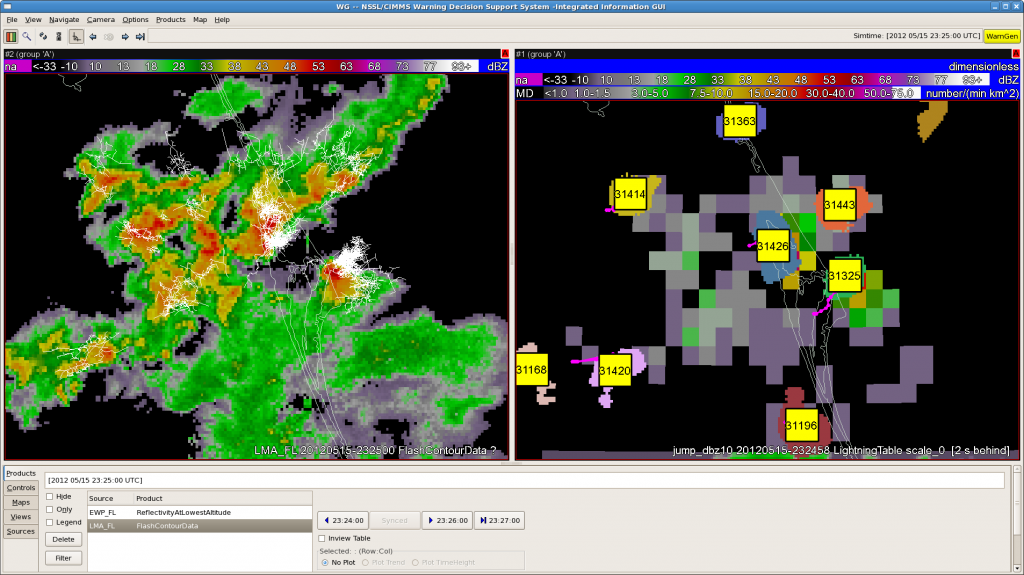The width and height of the screenshot is (1024, 575).
Task: Open the Sources side tab
Action: click(20, 531)
